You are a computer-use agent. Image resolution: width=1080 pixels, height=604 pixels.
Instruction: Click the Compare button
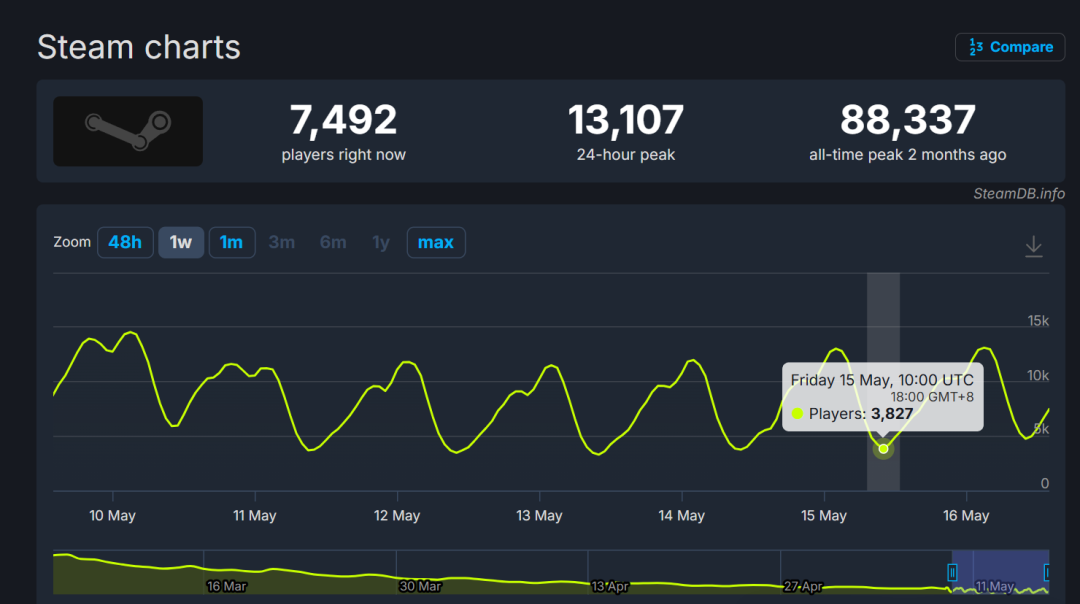point(1010,47)
